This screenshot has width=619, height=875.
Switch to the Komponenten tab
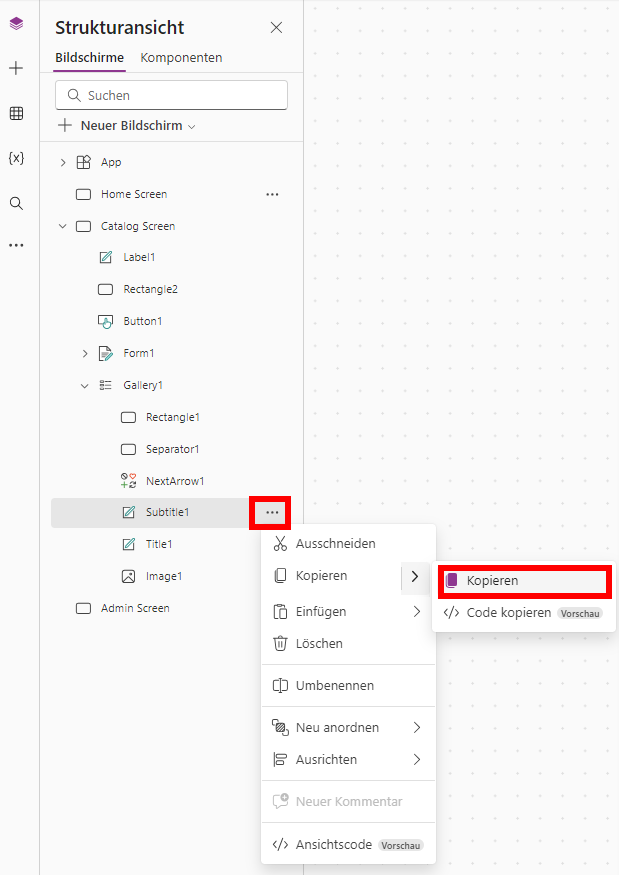[181, 57]
